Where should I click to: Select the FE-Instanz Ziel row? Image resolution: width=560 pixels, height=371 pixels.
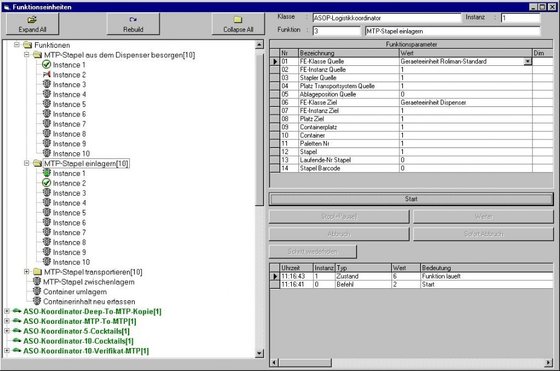point(411,111)
